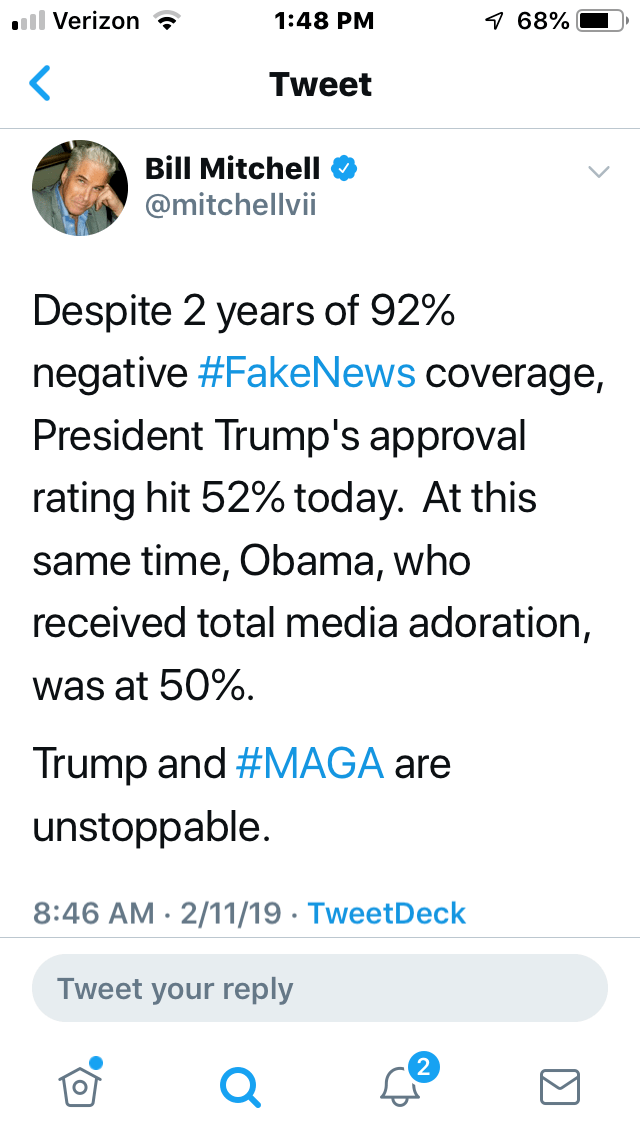Tap the @mitchellvii handle

[230, 207]
